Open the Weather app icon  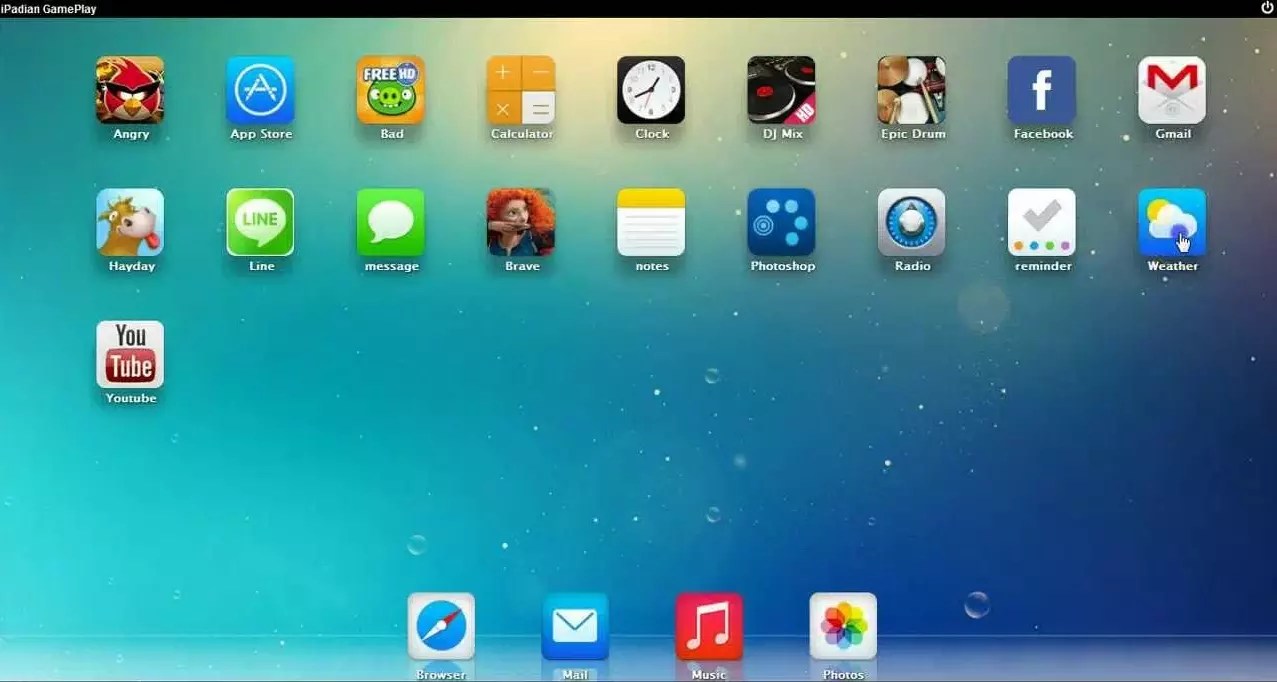1172,222
